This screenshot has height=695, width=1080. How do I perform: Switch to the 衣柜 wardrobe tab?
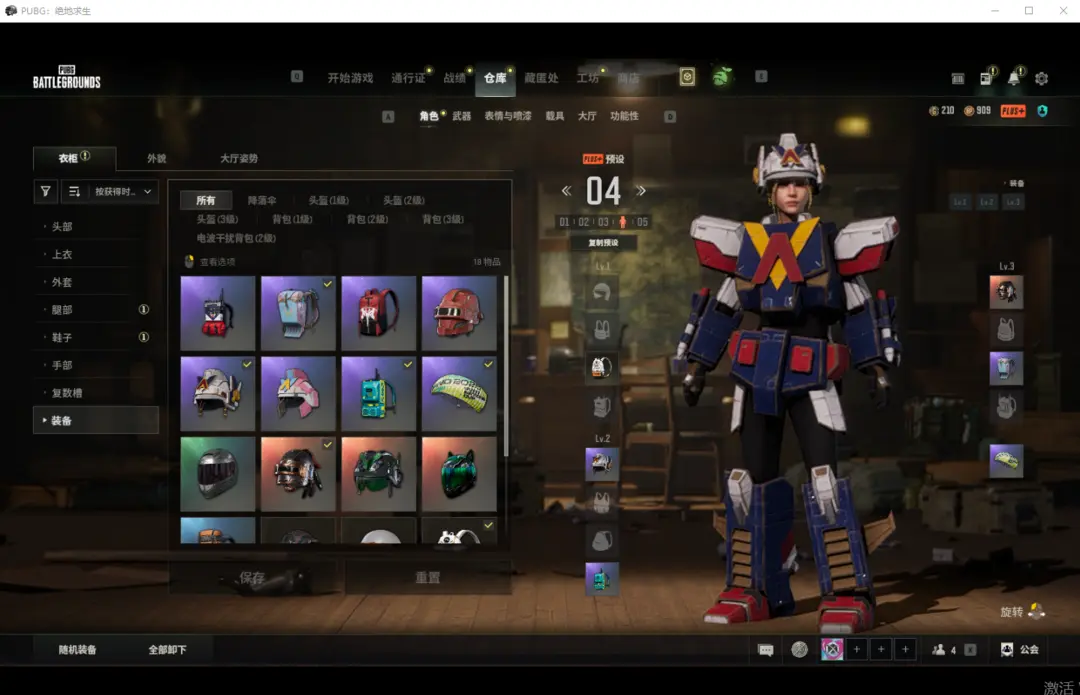pyautogui.click(x=74, y=158)
